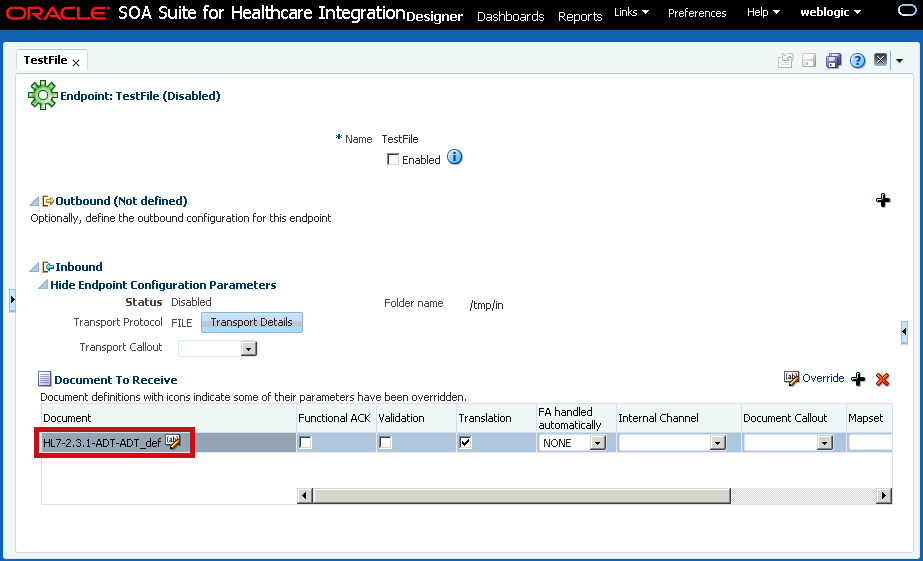Click the scroll left arrow of table
923x561 pixels.
click(x=304, y=496)
